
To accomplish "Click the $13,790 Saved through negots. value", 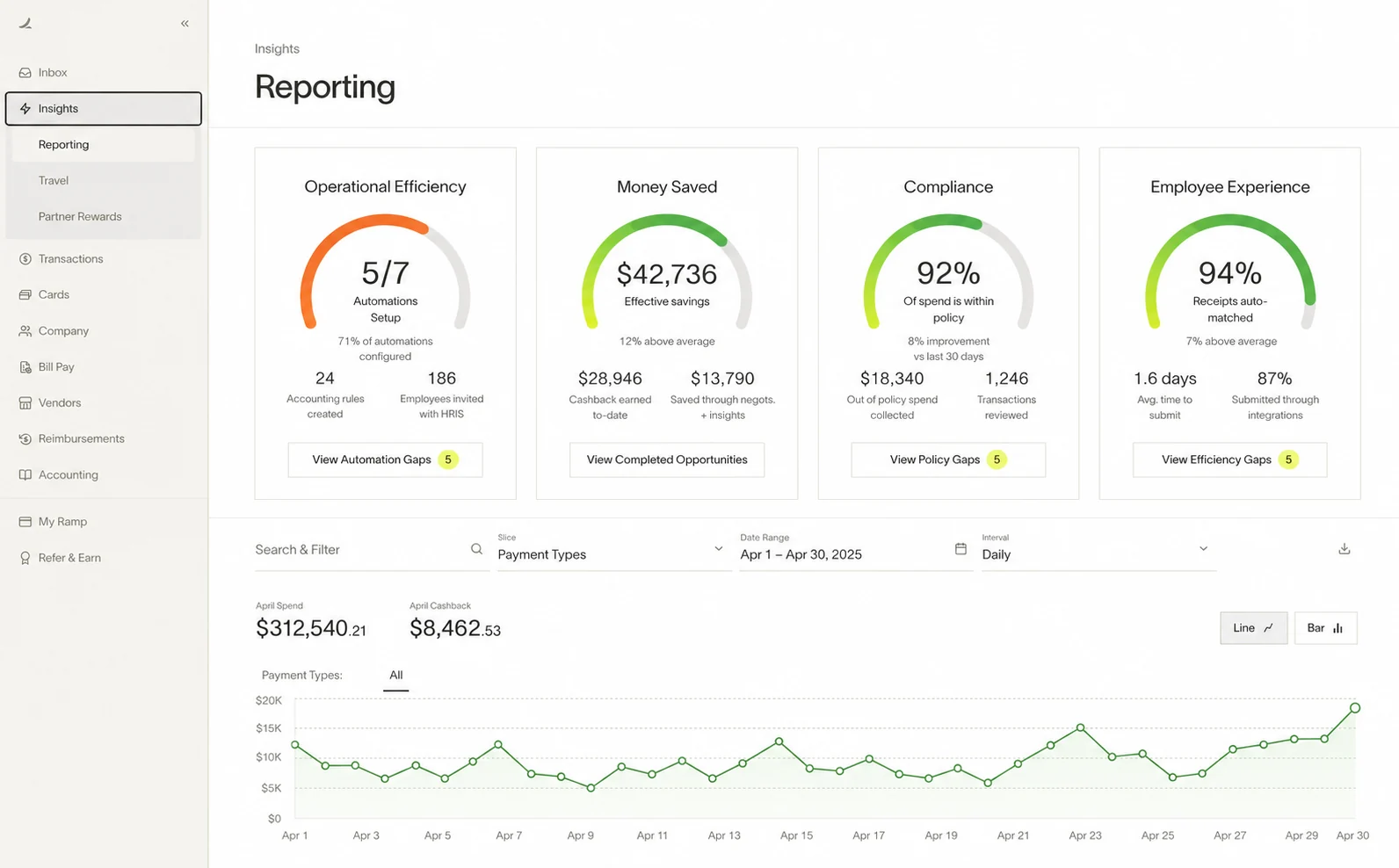I will tap(722, 379).
